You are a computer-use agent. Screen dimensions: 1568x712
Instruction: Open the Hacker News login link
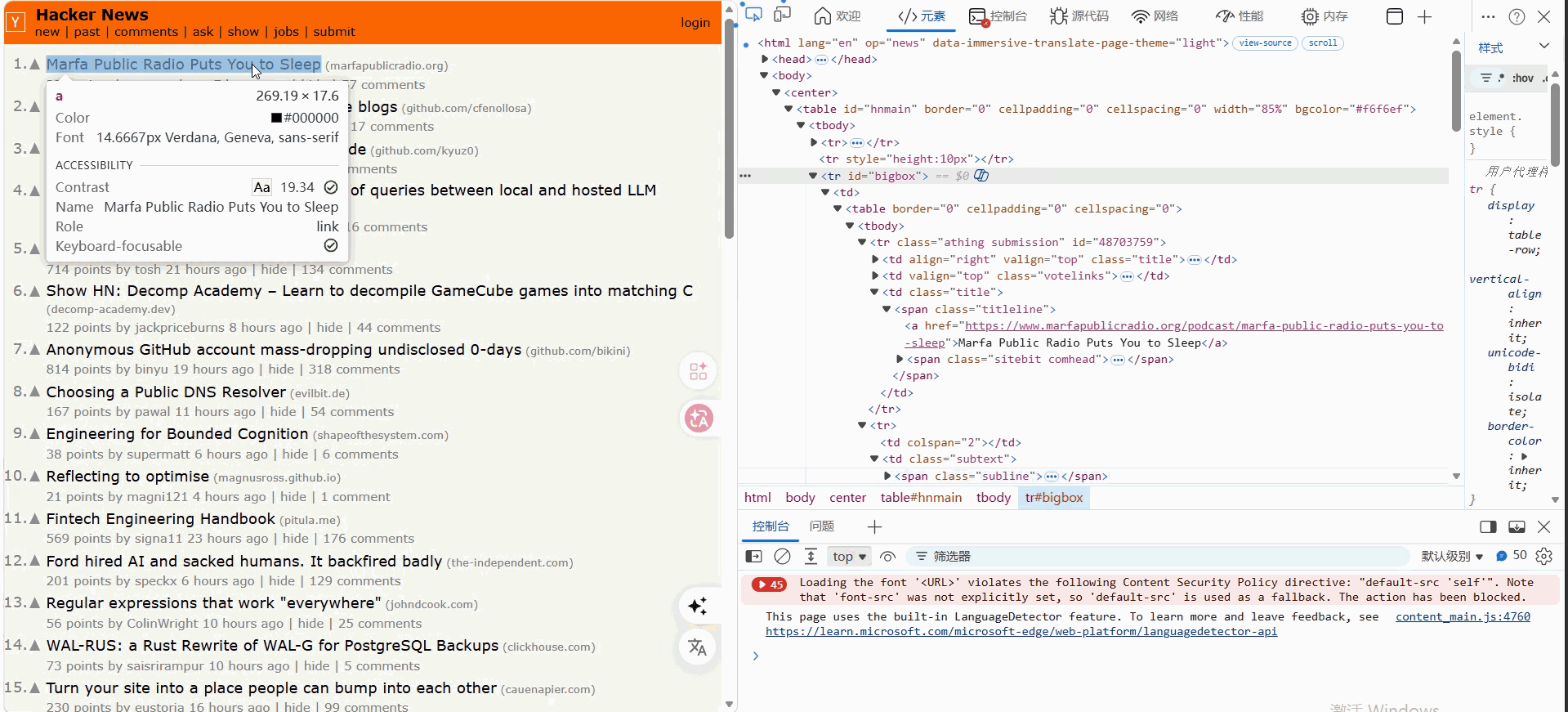695,23
